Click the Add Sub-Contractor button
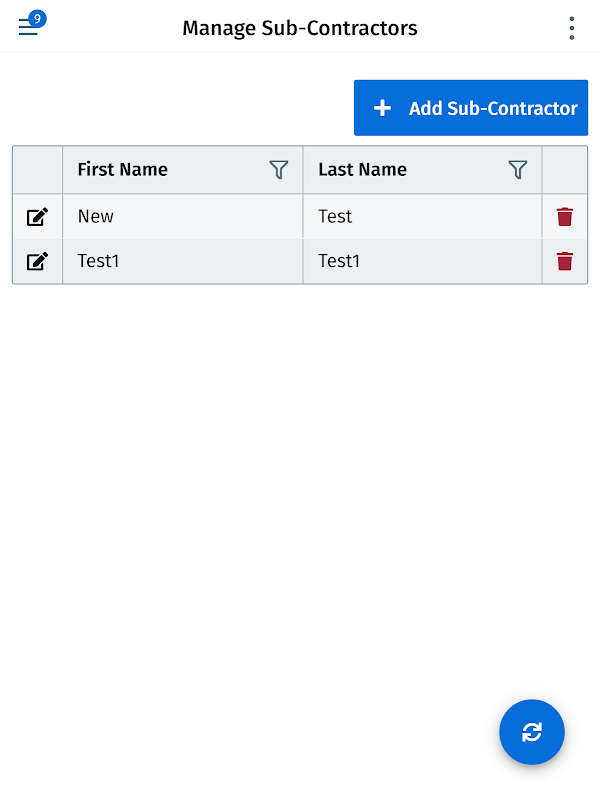 point(471,108)
